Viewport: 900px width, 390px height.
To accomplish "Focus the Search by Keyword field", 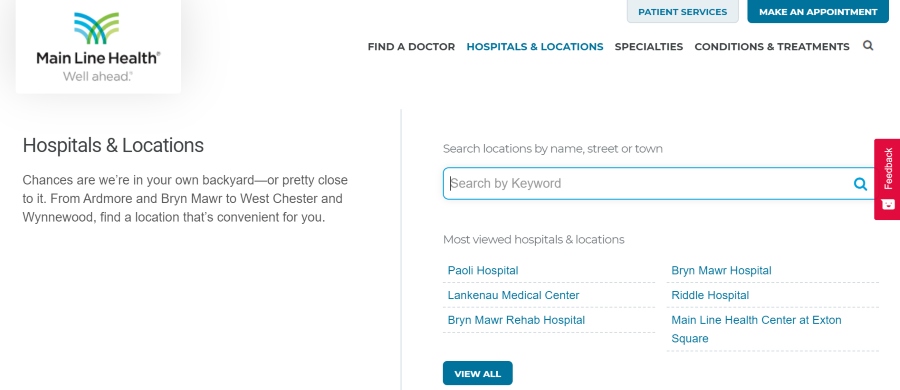I will [660, 184].
